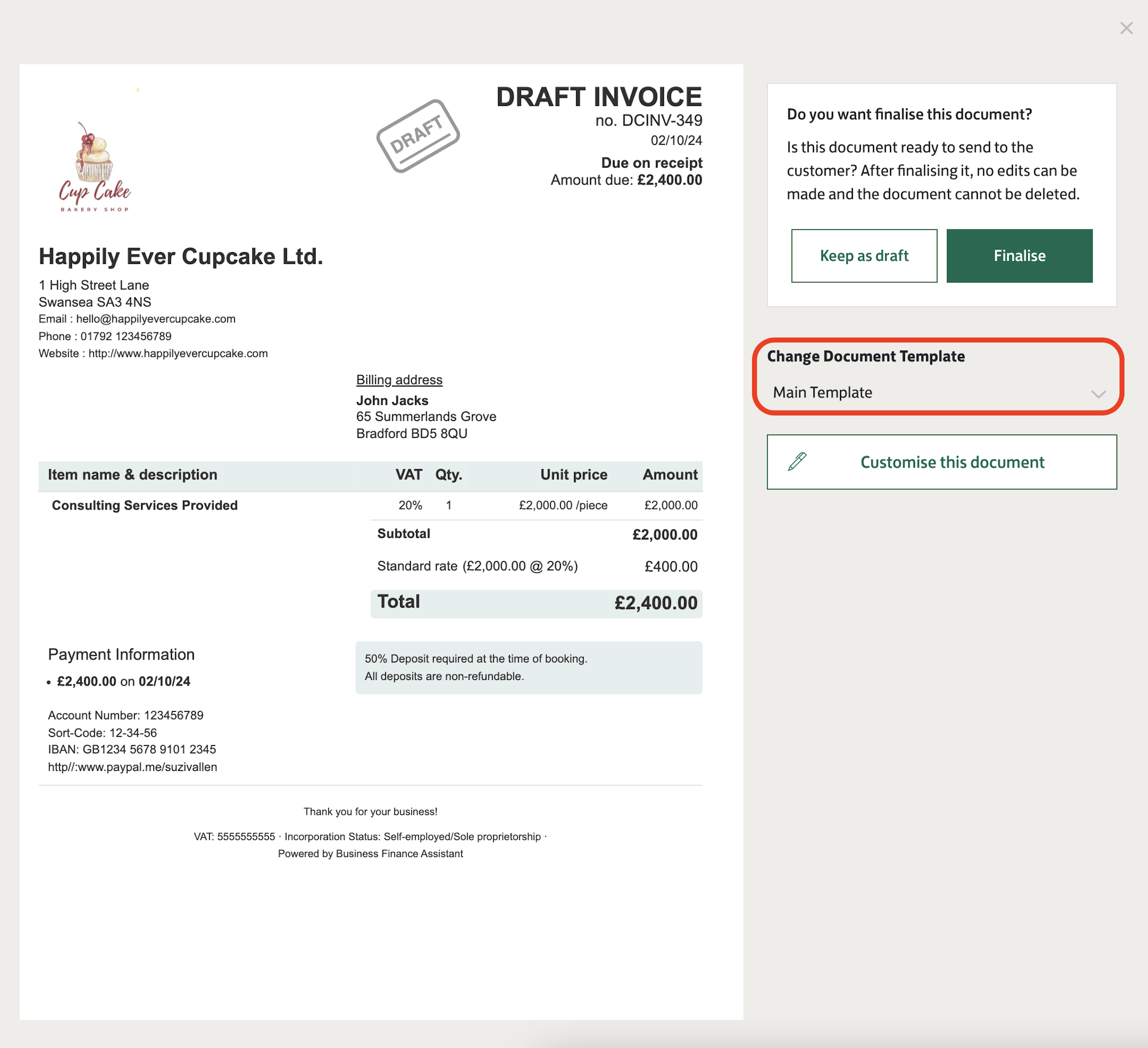This screenshot has height=1048, width=1148.
Task: Click the hello@happilyevercupcake.com email address
Action: point(155,319)
